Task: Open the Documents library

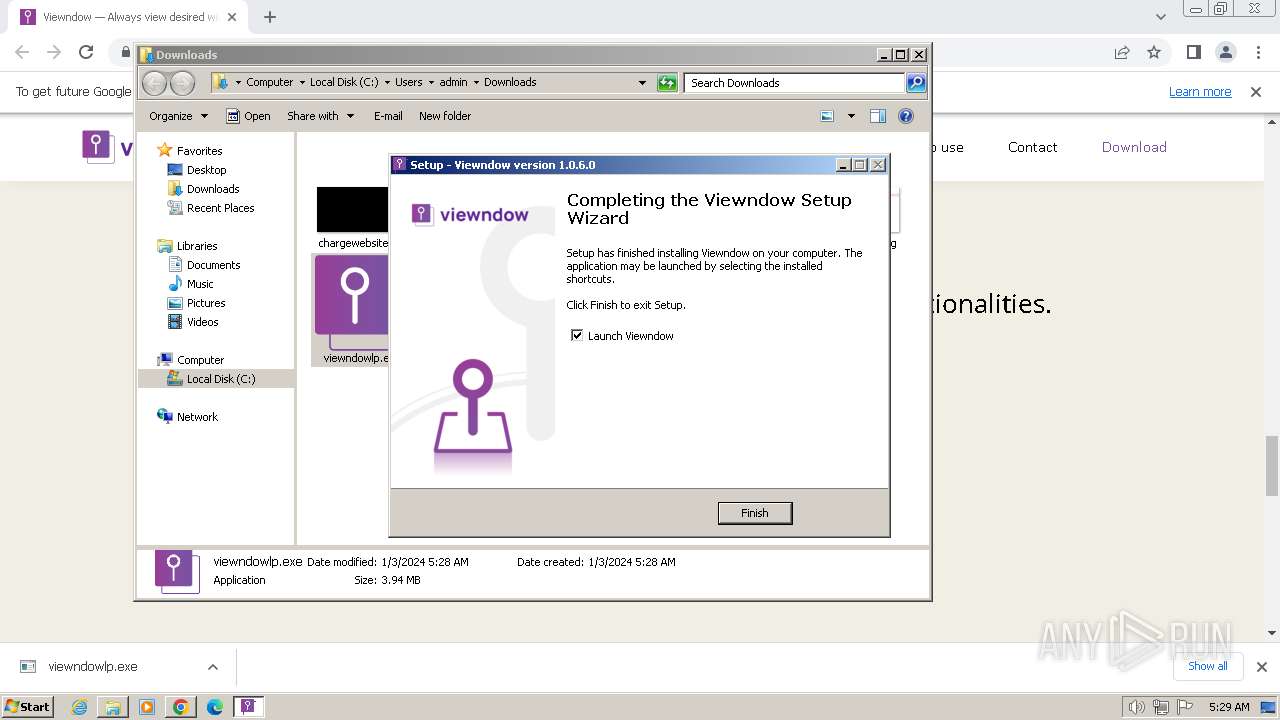Action: 213,265
